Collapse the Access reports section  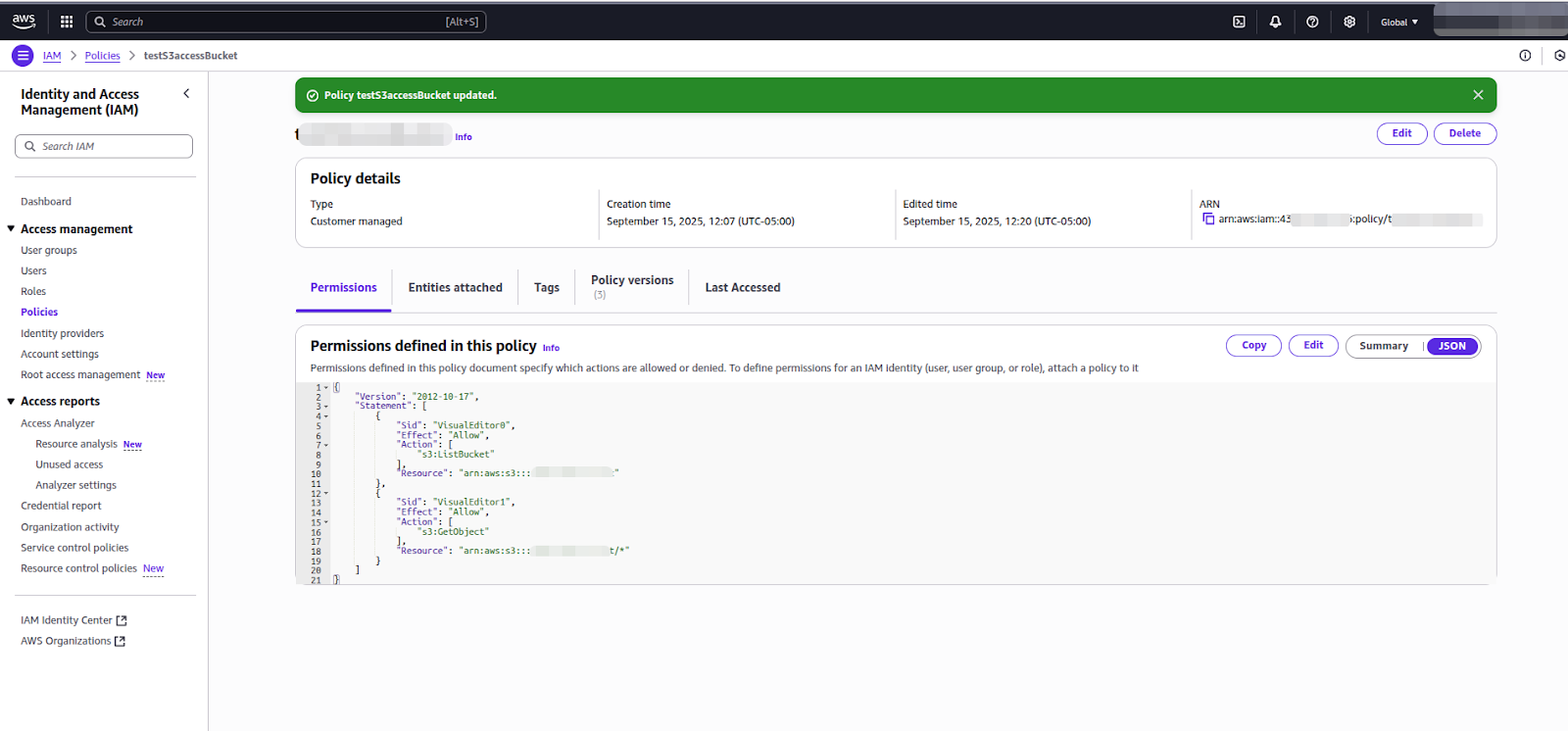click(11, 402)
